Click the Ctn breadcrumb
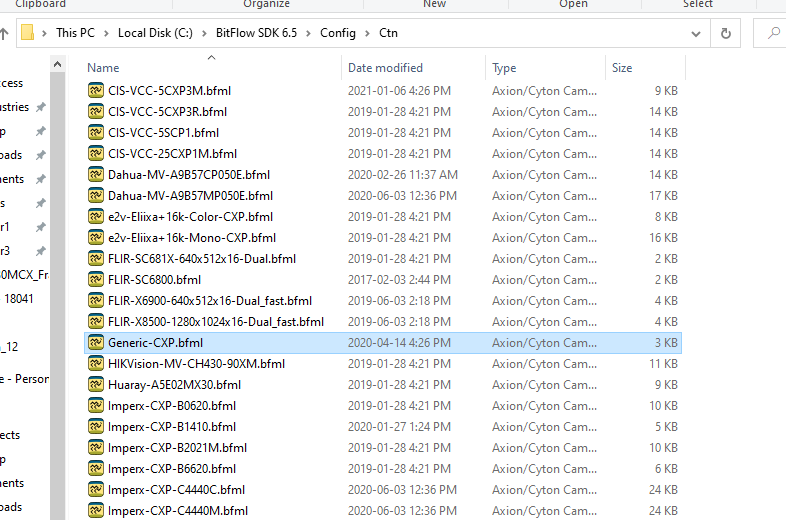The width and height of the screenshot is (786, 520). [x=388, y=33]
